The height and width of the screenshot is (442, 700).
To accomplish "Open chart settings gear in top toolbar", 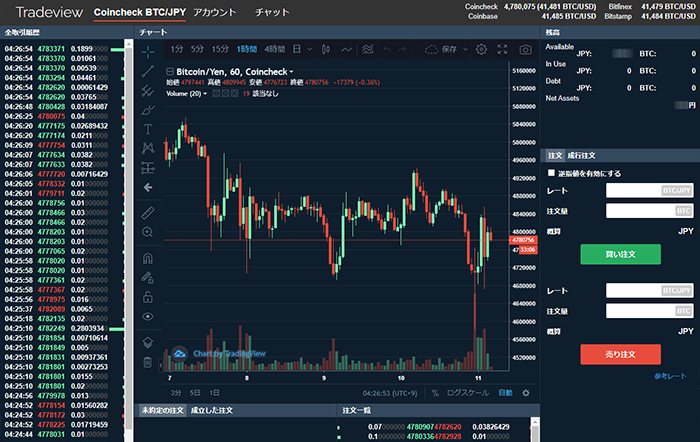I will pyautogui.click(x=481, y=50).
